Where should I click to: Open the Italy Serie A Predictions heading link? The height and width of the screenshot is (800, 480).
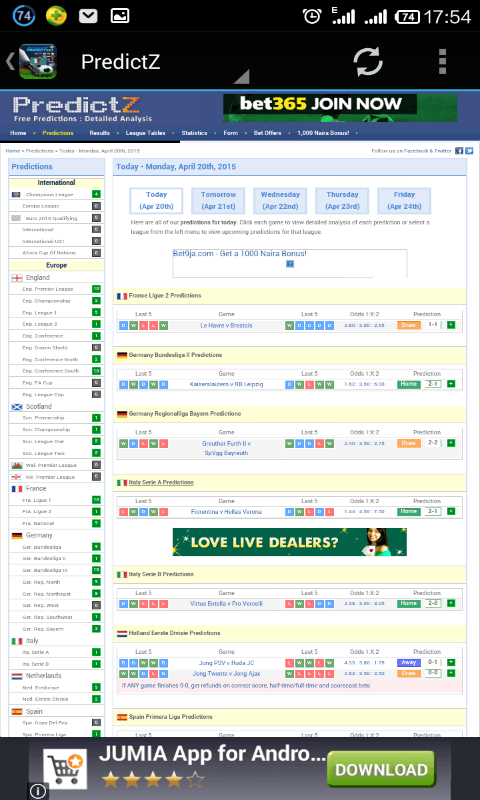[161, 482]
